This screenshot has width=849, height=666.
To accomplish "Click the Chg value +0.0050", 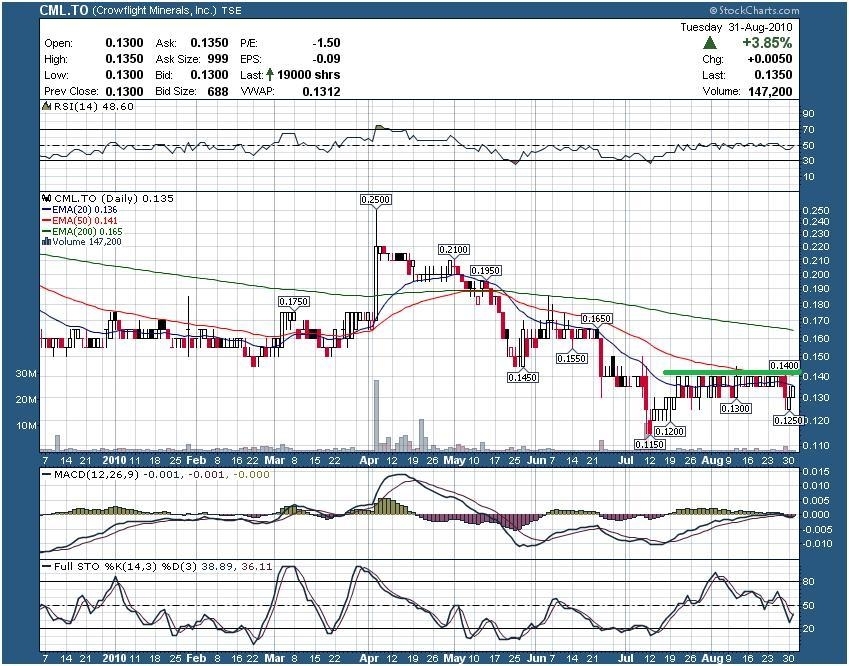I will [769, 58].
